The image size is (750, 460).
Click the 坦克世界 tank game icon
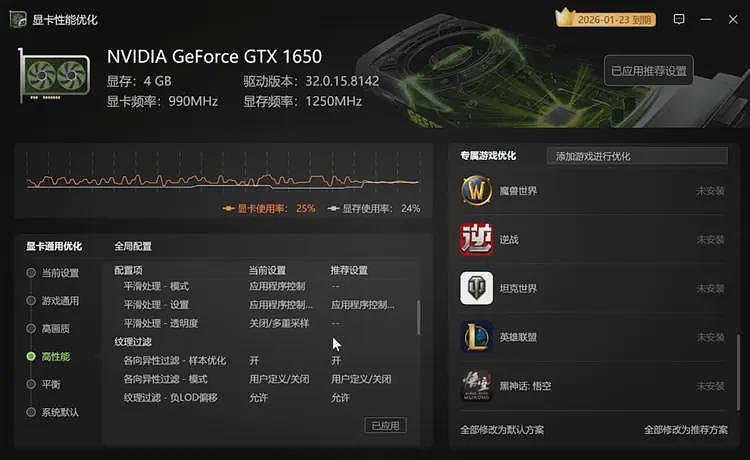click(476, 288)
